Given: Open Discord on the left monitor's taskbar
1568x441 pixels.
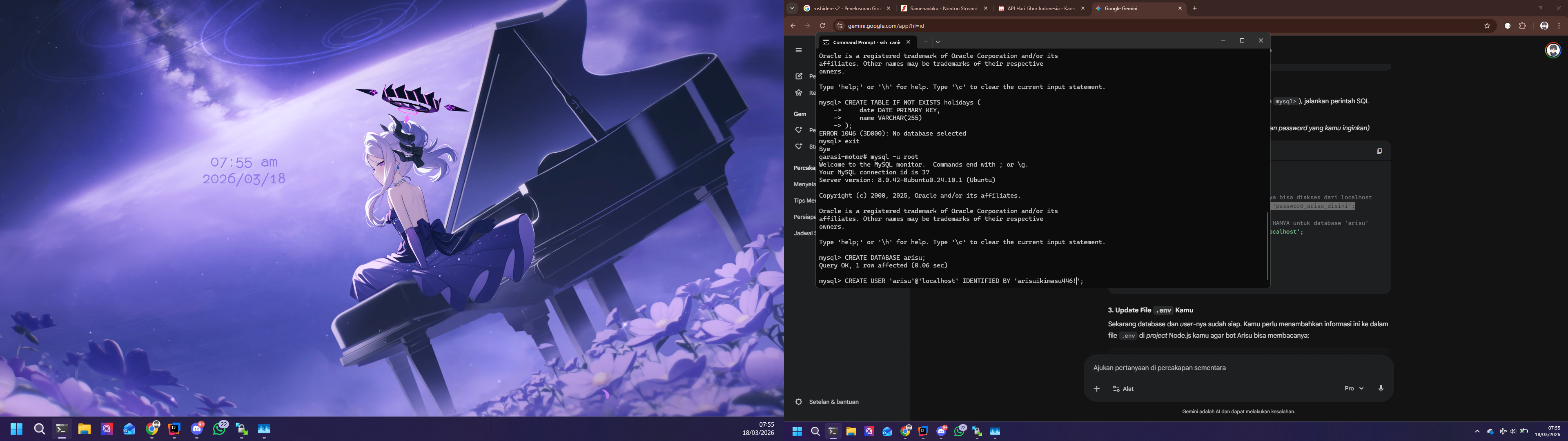Looking at the screenshot, I should (x=197, y=429).
